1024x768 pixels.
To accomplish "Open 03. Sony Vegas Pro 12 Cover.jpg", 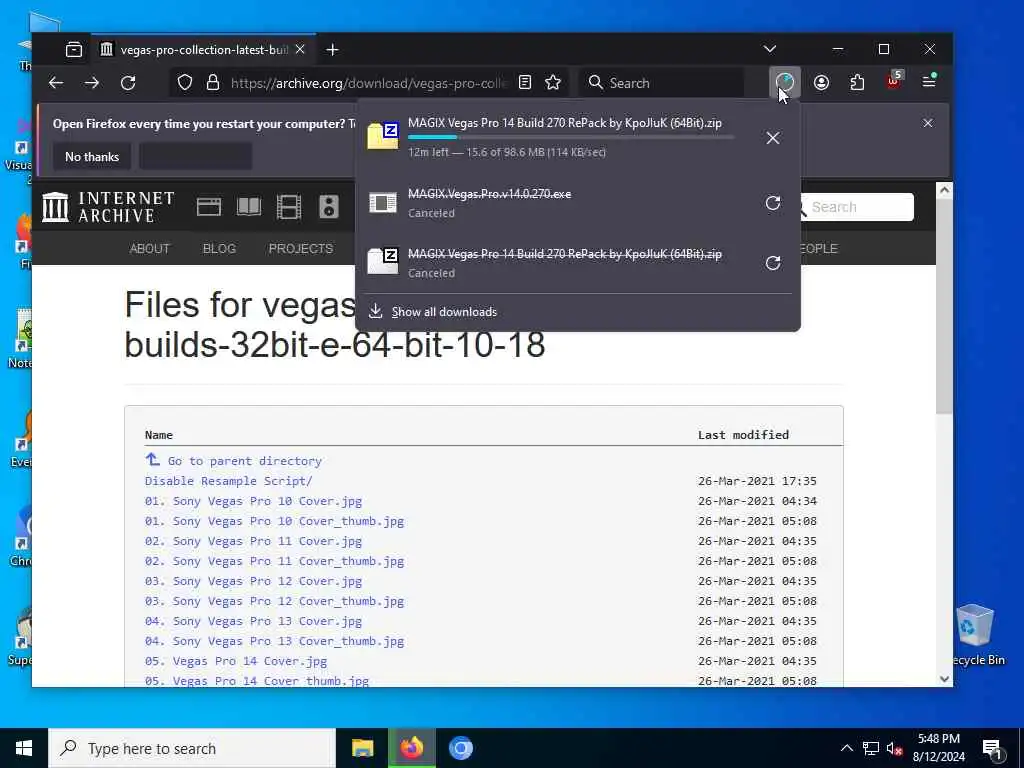I will [x=253, y=581].
